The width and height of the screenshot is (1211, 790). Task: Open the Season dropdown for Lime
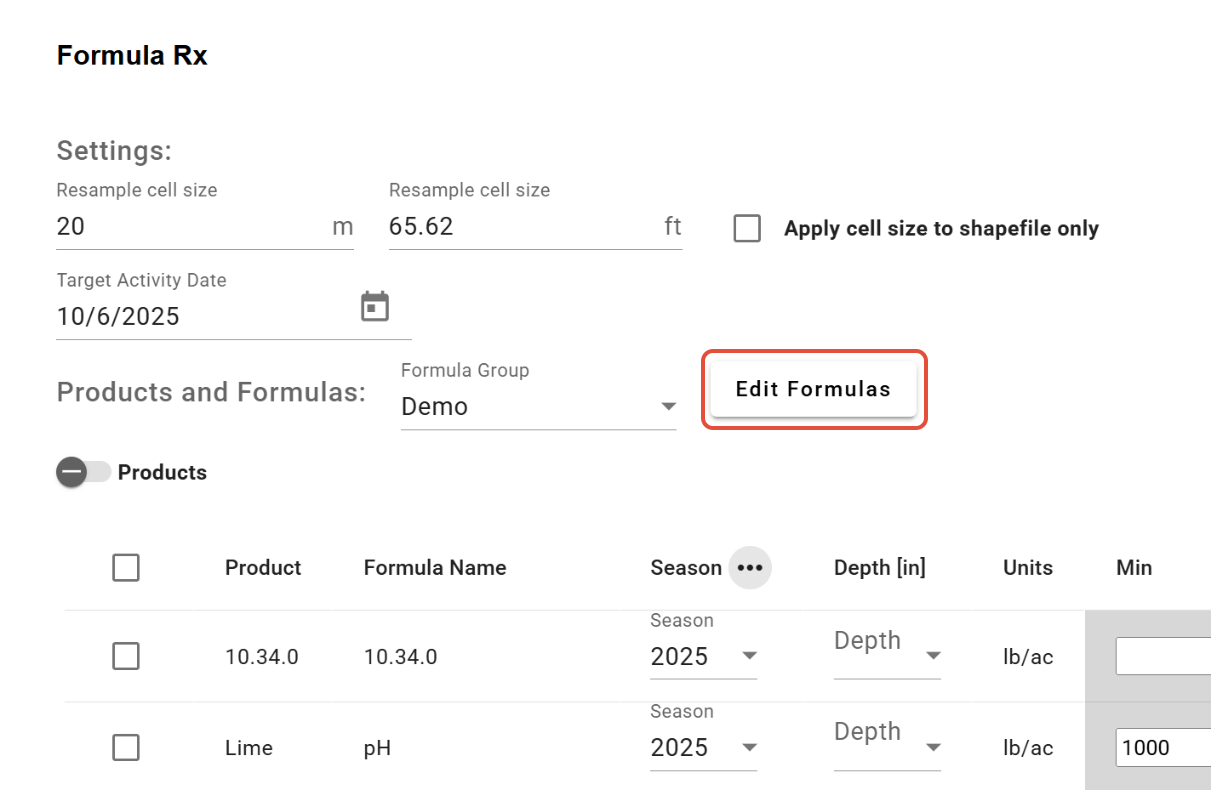[703, 748]
